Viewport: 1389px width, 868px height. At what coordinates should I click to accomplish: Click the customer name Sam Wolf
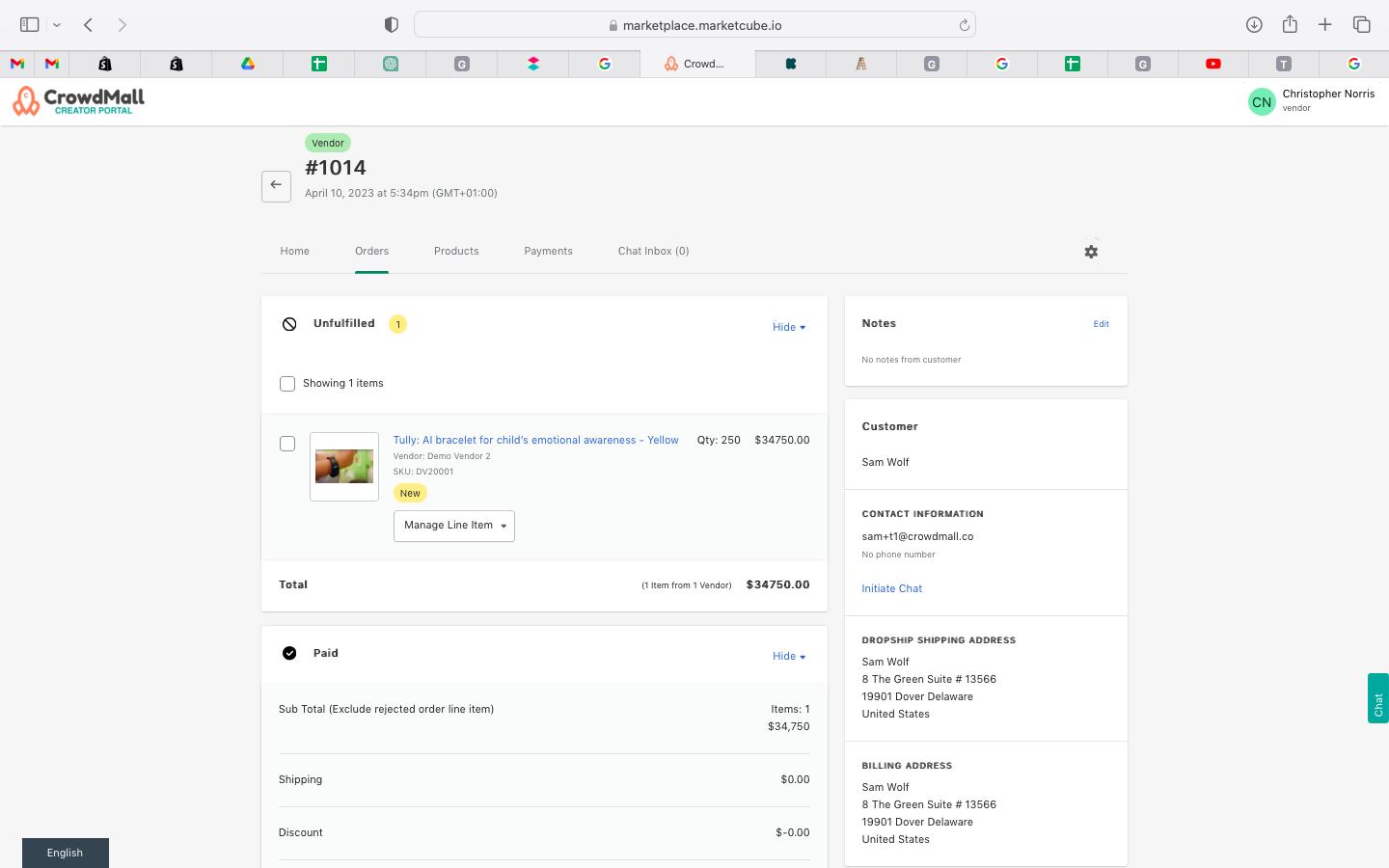[x=885, y=462]
